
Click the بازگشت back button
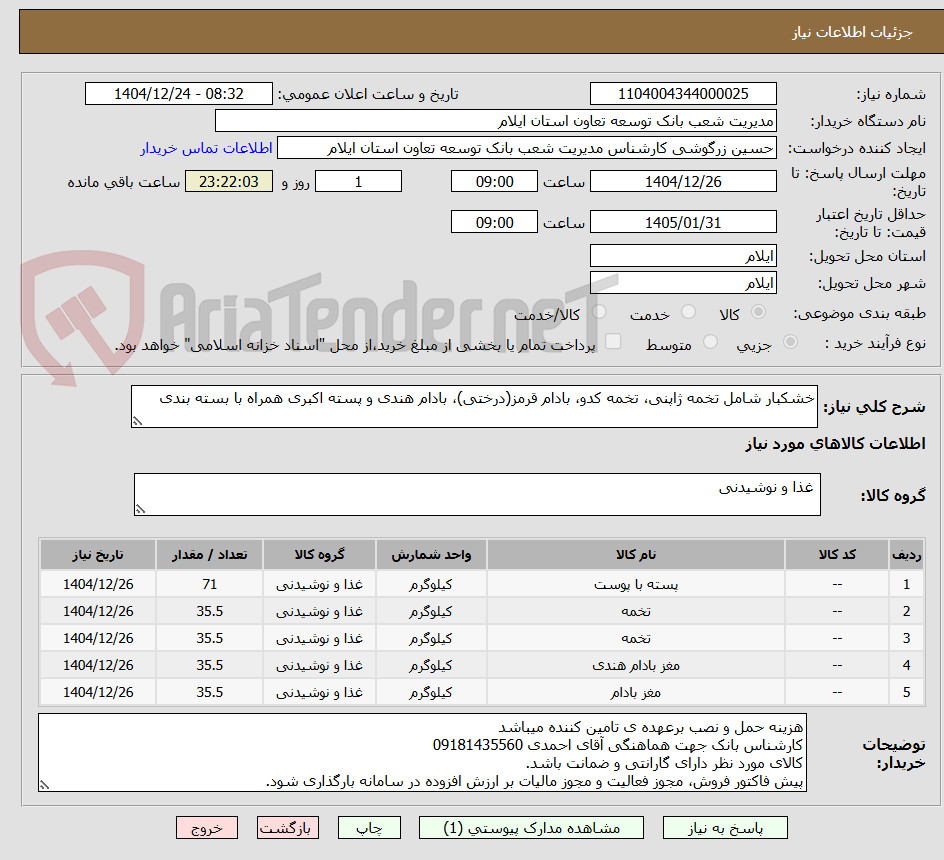pyautogui.click(x=287, y=828)
